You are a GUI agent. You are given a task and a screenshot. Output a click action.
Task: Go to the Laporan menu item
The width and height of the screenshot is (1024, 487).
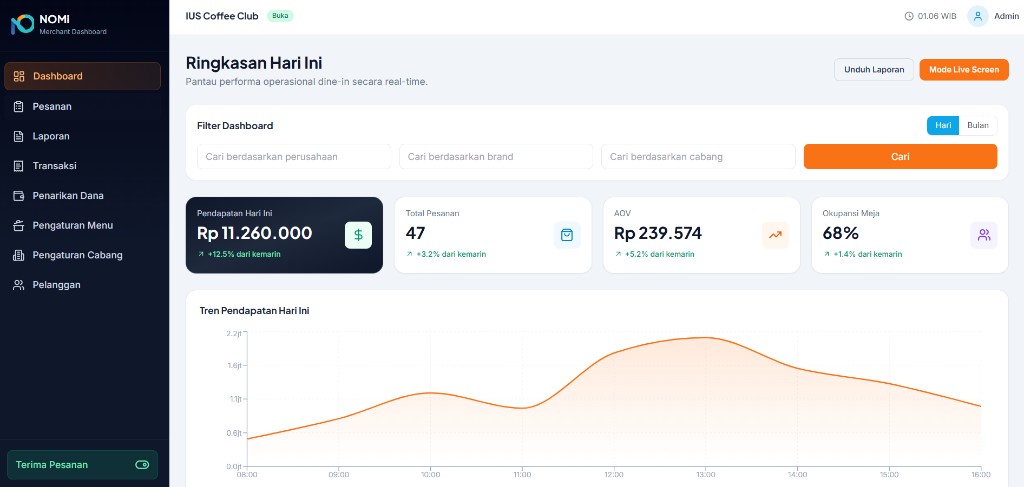click(x=82, y=136)
